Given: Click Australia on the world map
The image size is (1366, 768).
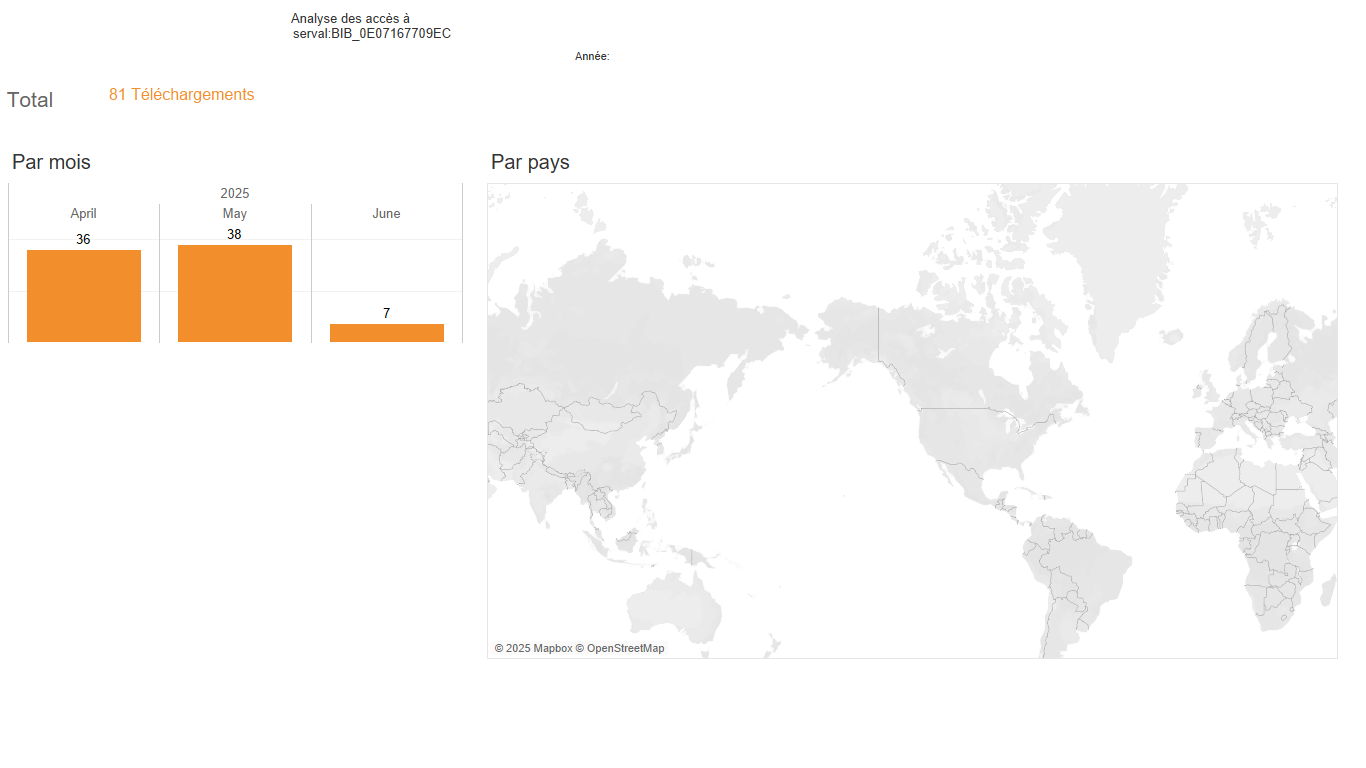Looking at the screenshot, I should coord(673,608).
